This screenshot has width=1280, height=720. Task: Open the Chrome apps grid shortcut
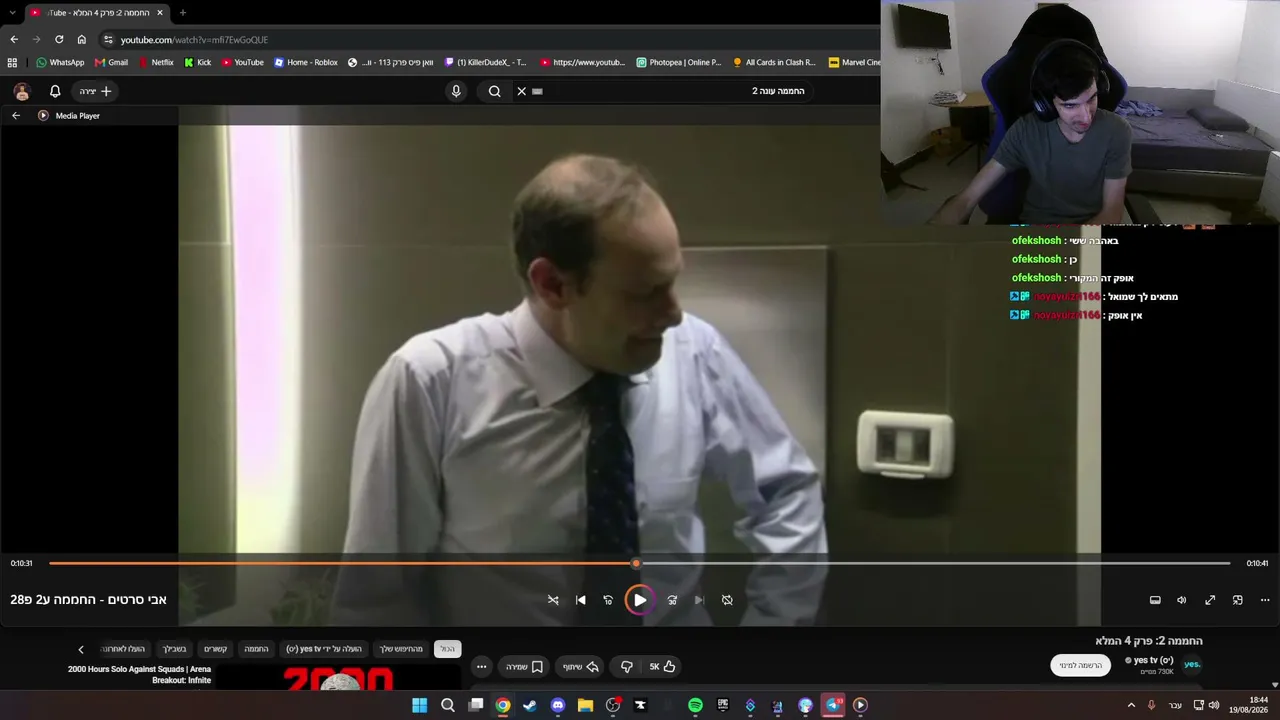(12, 62)
